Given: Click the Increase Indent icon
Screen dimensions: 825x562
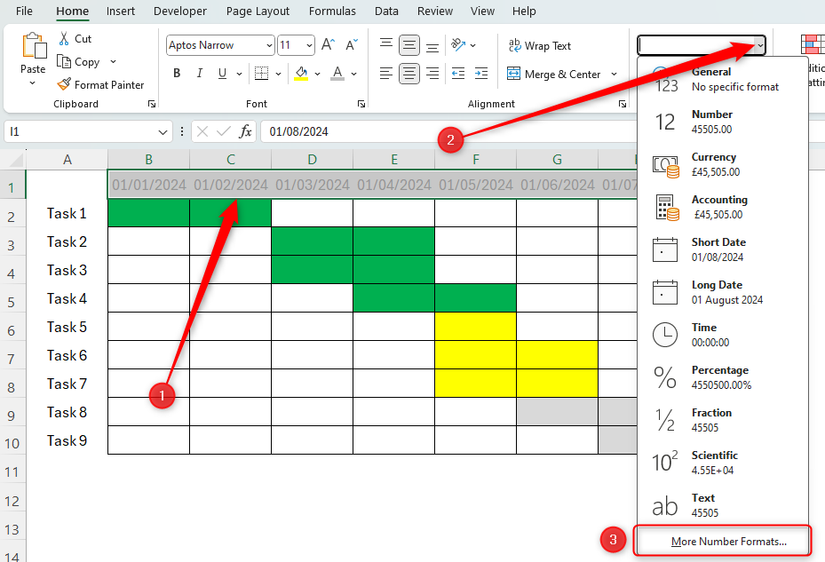Looking at the screenshot, I should click(x=481, y=73).
